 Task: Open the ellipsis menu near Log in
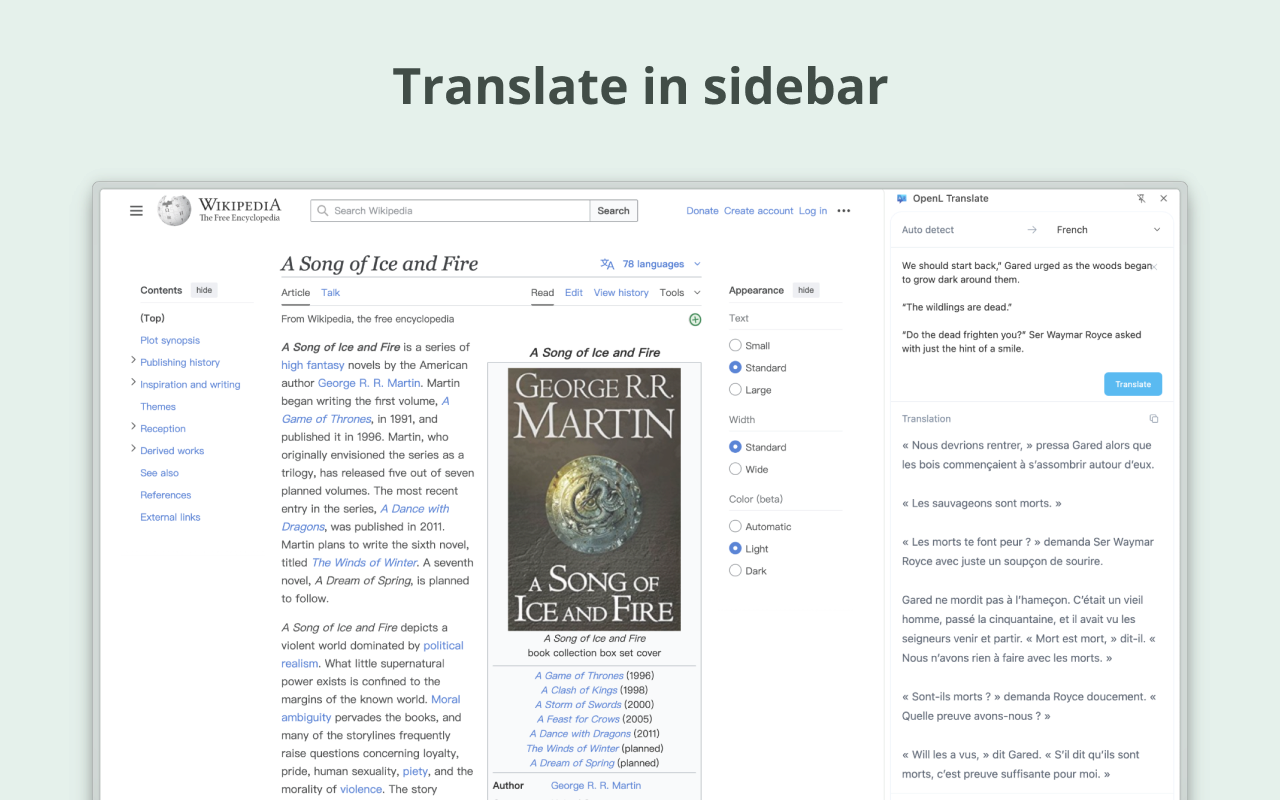click(843, 210)
